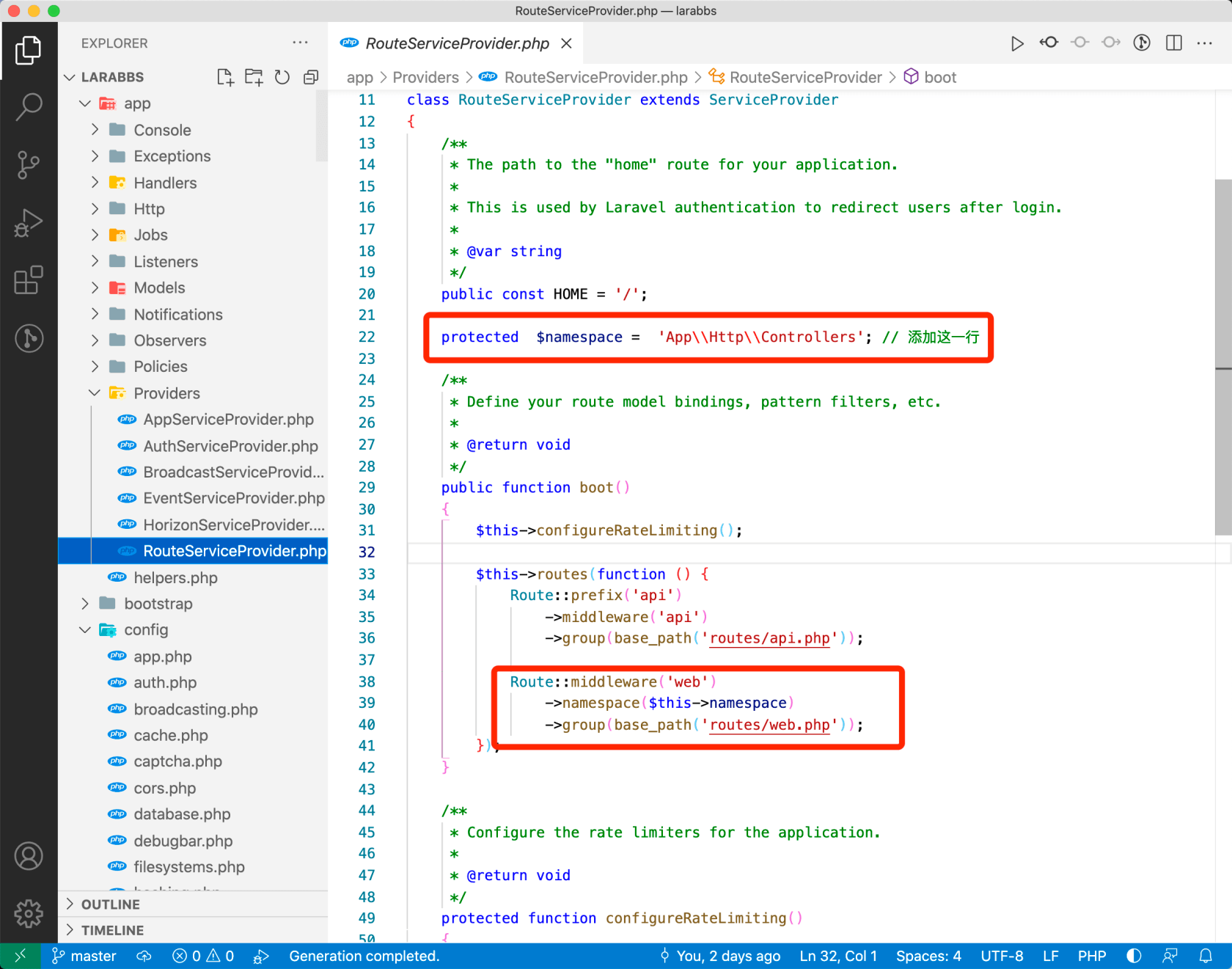This screenshot has width=1232, height=969.
Task: Expand the OUTLINE section
Action: pos(192,904)
